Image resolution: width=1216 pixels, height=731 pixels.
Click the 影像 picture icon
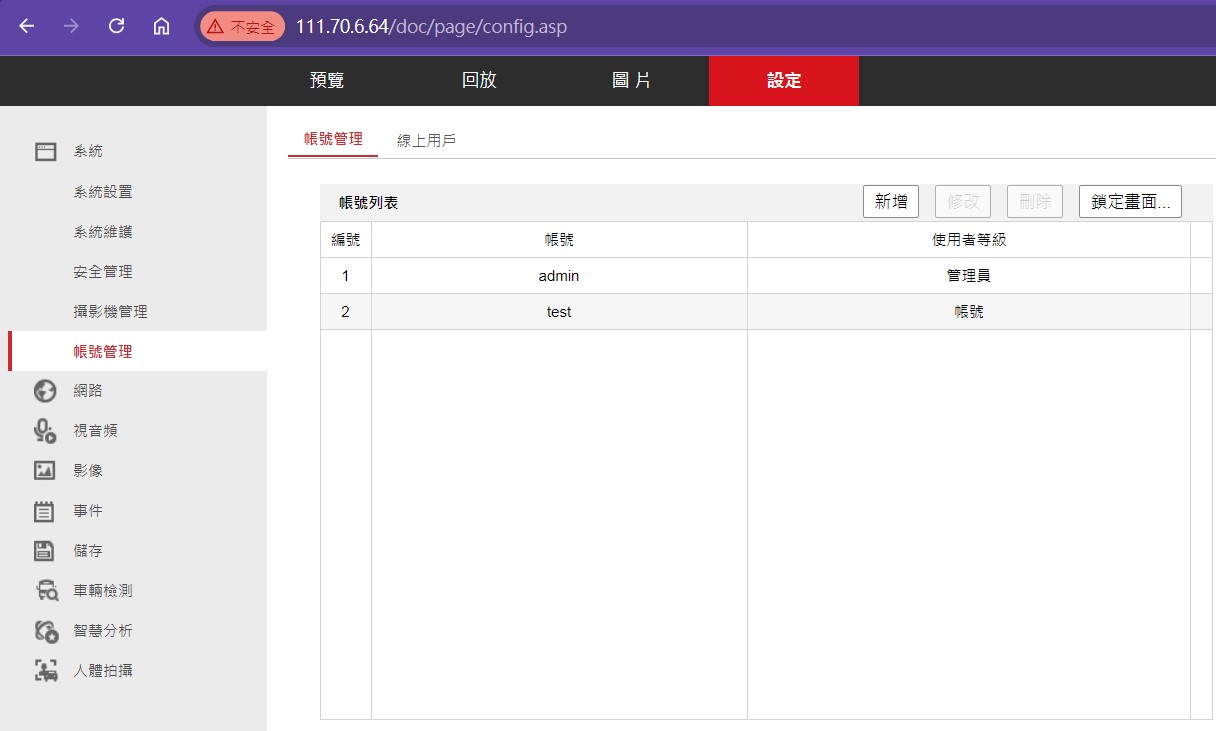[x=45, y=470]
